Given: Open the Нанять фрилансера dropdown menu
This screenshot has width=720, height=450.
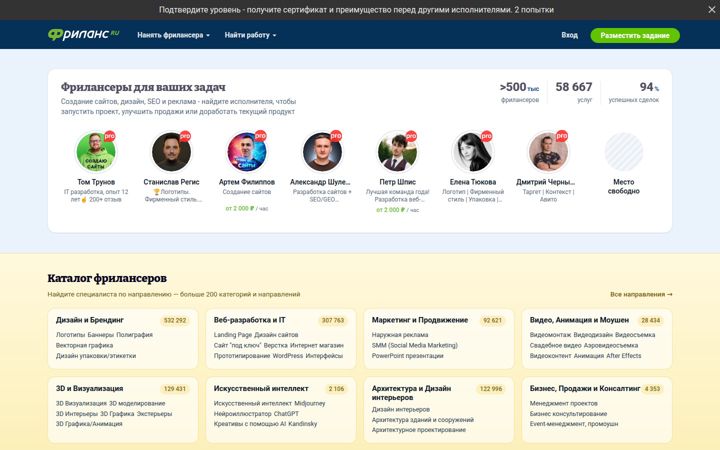Looking at the screenshot, I should 173,35.
